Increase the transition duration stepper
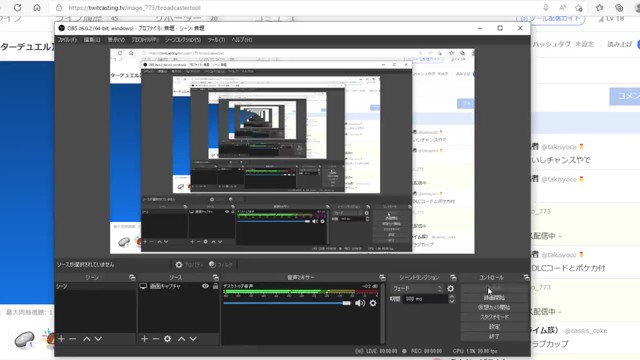 tap(451, 296)
